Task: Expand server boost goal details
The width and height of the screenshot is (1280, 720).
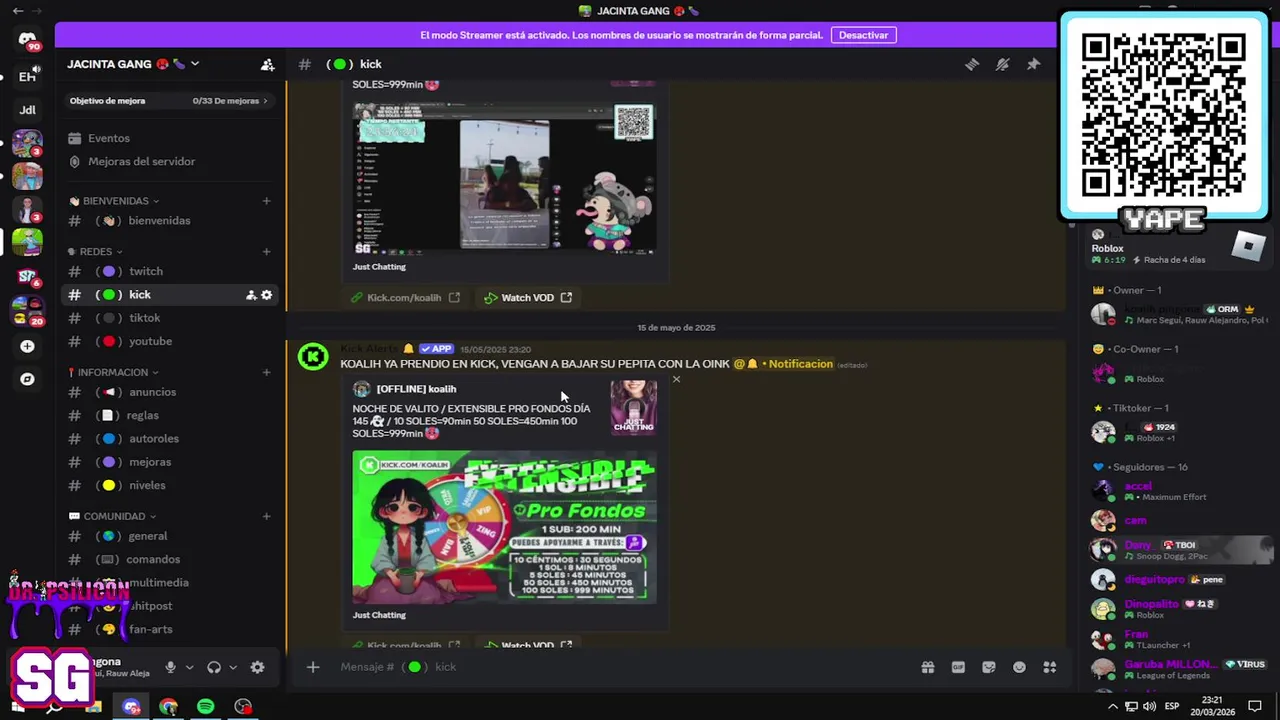Action: tap(168, 101)
